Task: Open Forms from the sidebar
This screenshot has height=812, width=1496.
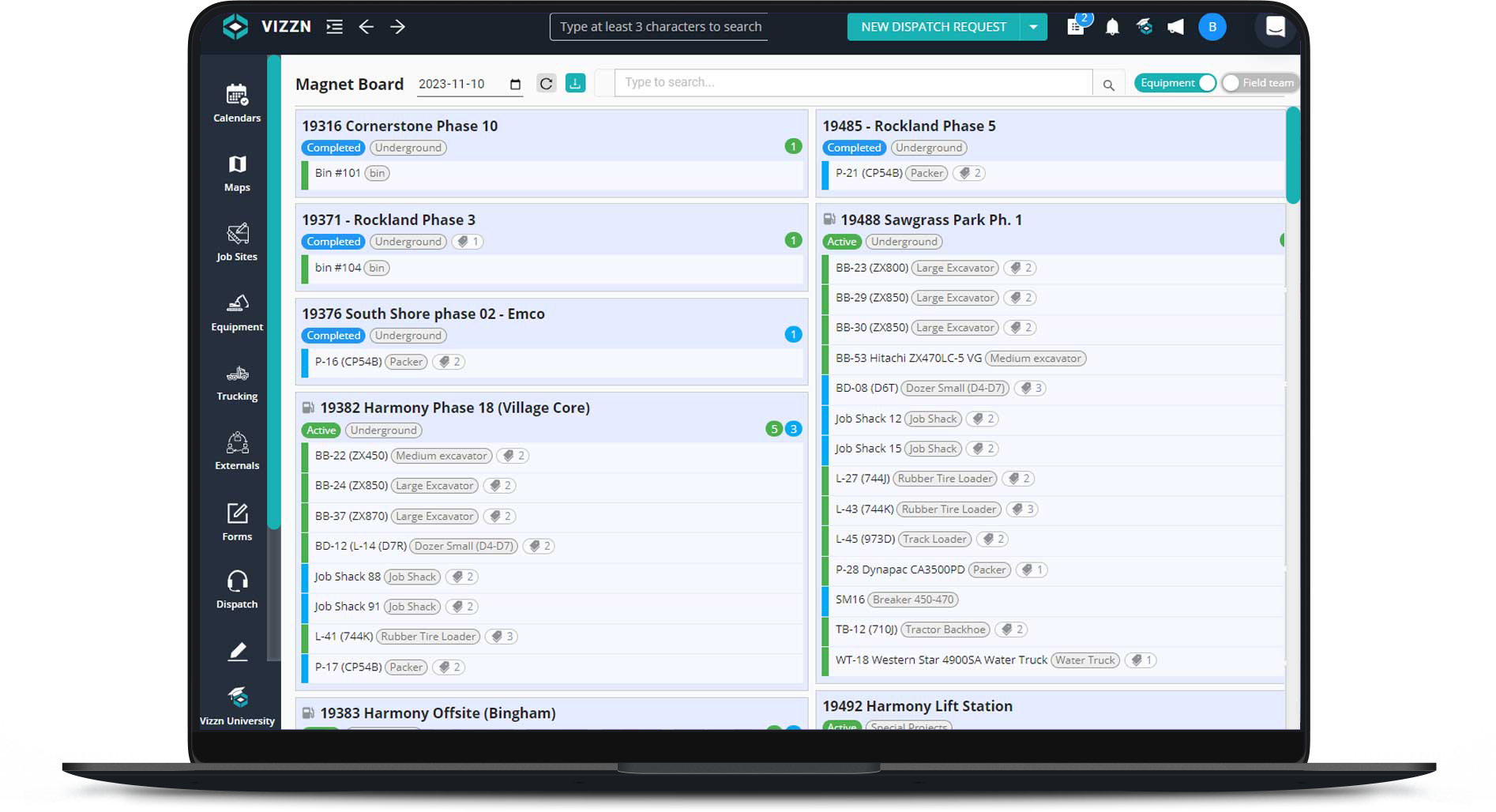Action: tap(236, 522)
